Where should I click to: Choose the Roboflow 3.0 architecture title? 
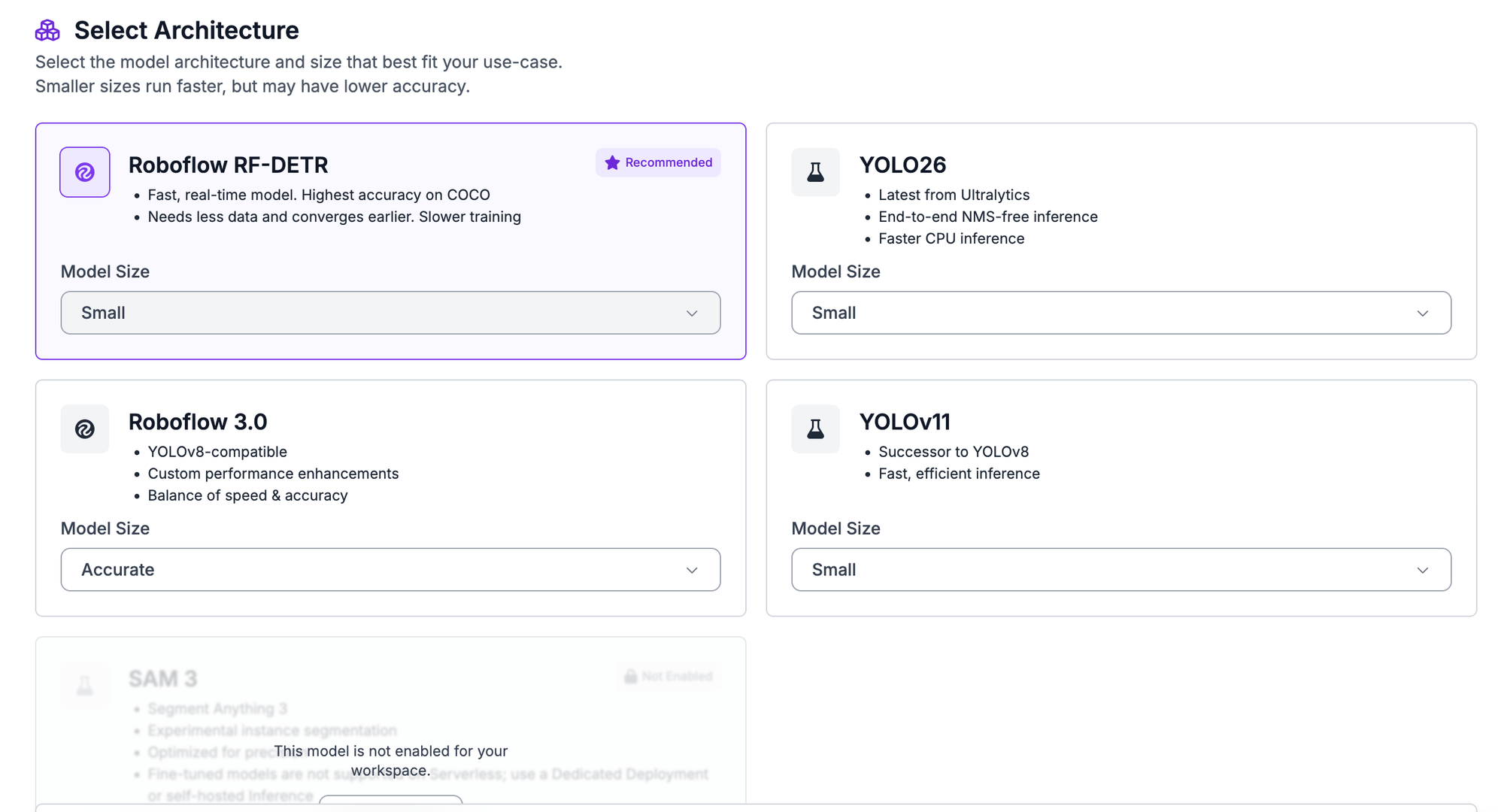198,422
